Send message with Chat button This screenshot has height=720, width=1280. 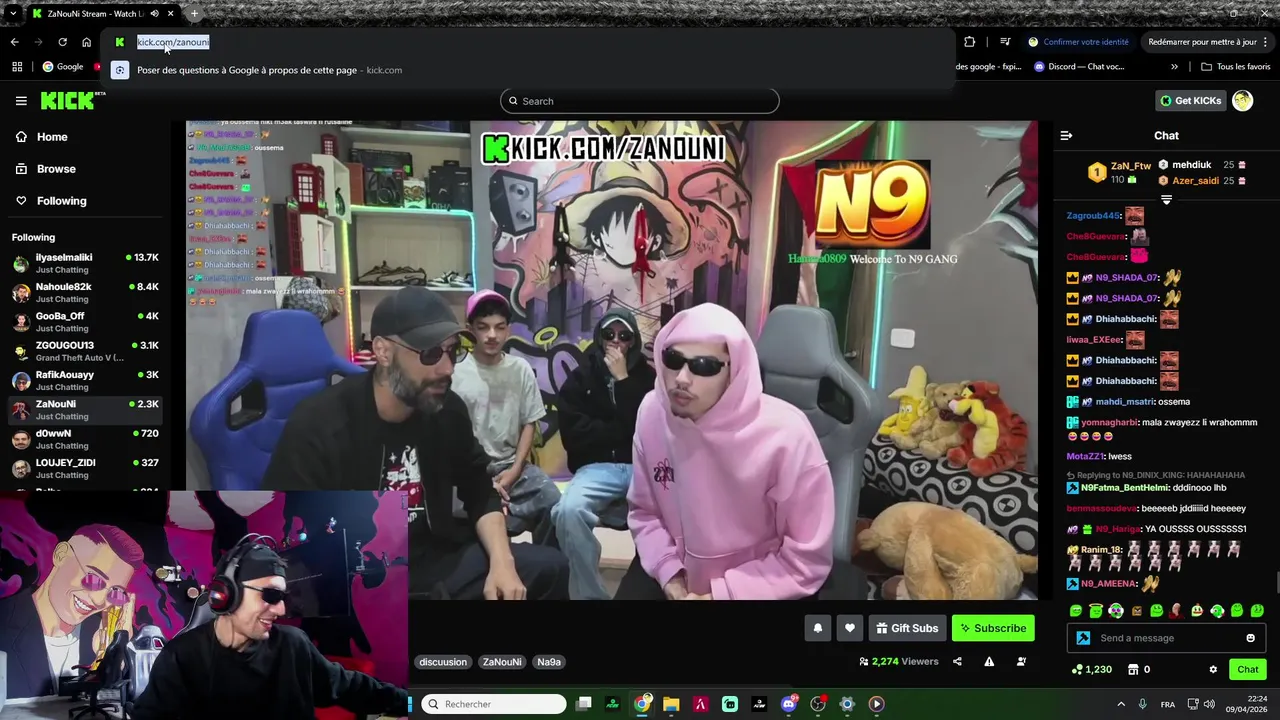1247,669
